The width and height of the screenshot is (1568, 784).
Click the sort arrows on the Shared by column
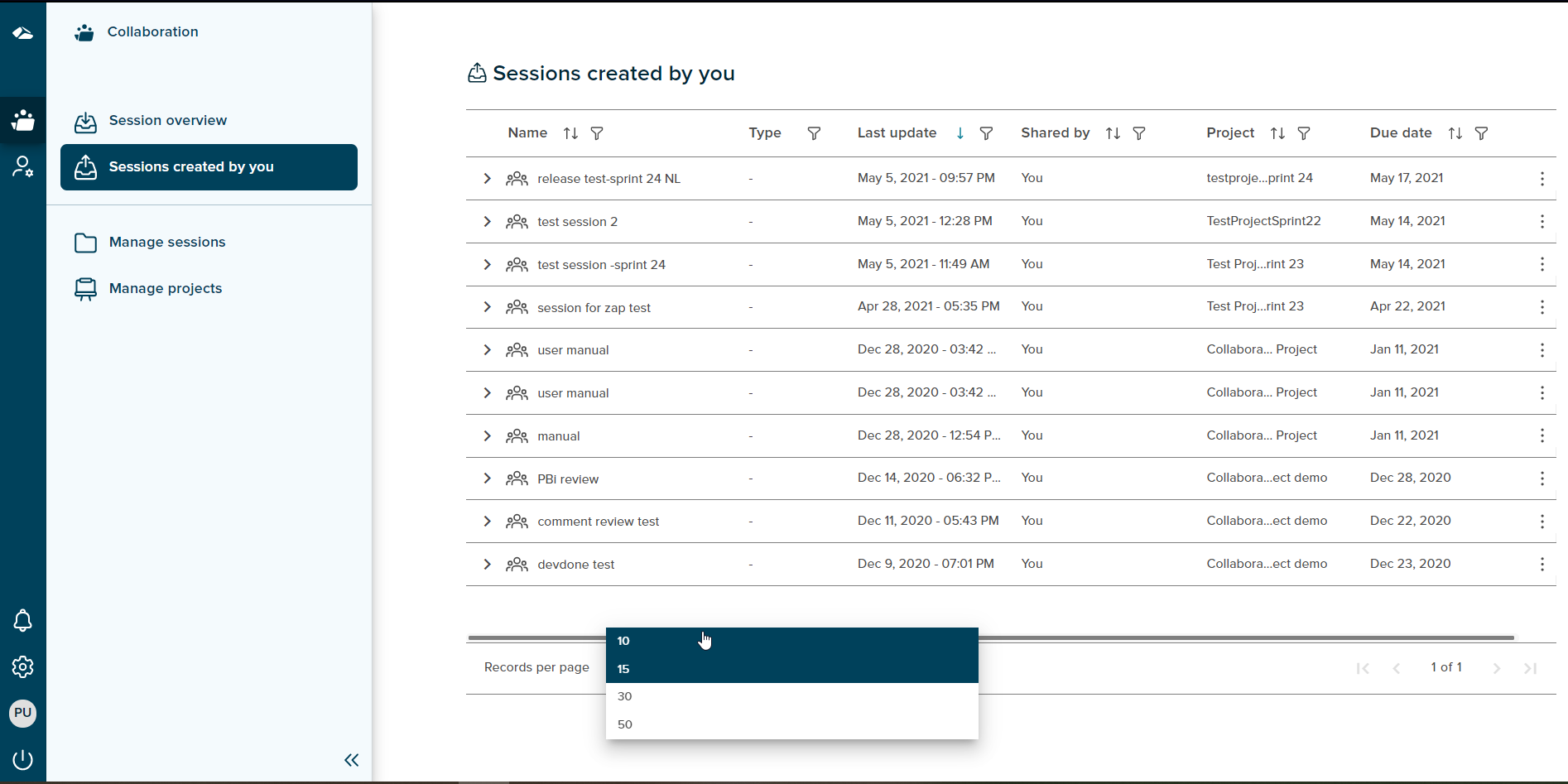coord(1112,132)
